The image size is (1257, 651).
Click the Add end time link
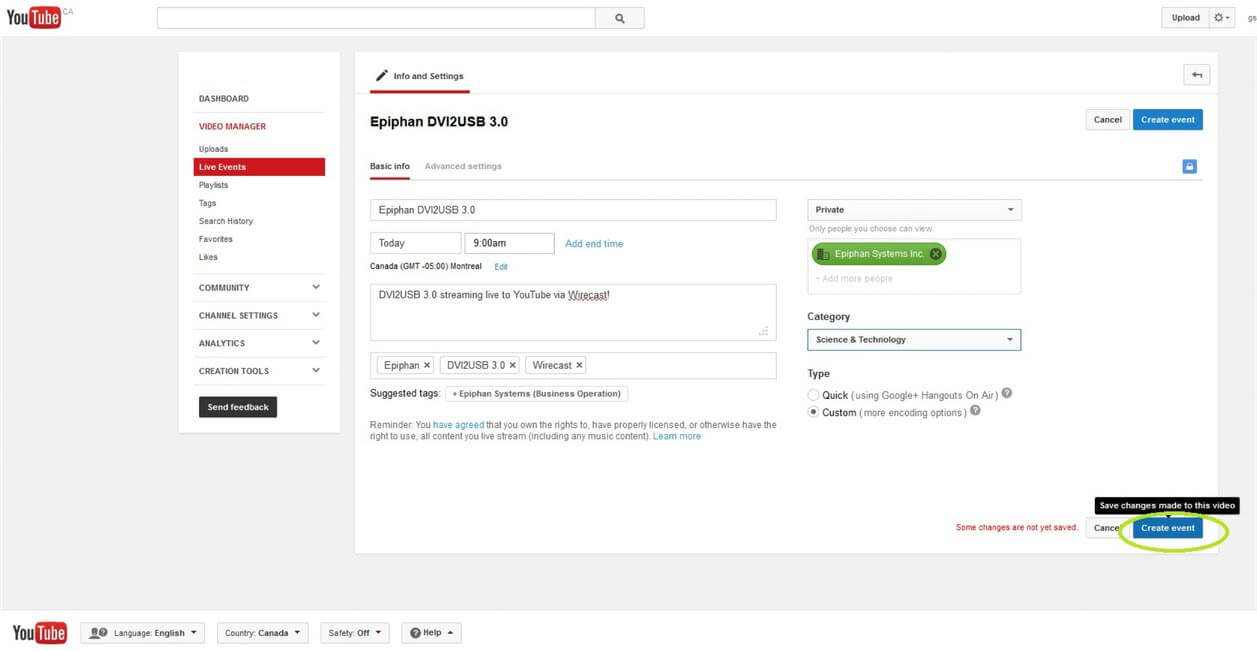[594, 244]
